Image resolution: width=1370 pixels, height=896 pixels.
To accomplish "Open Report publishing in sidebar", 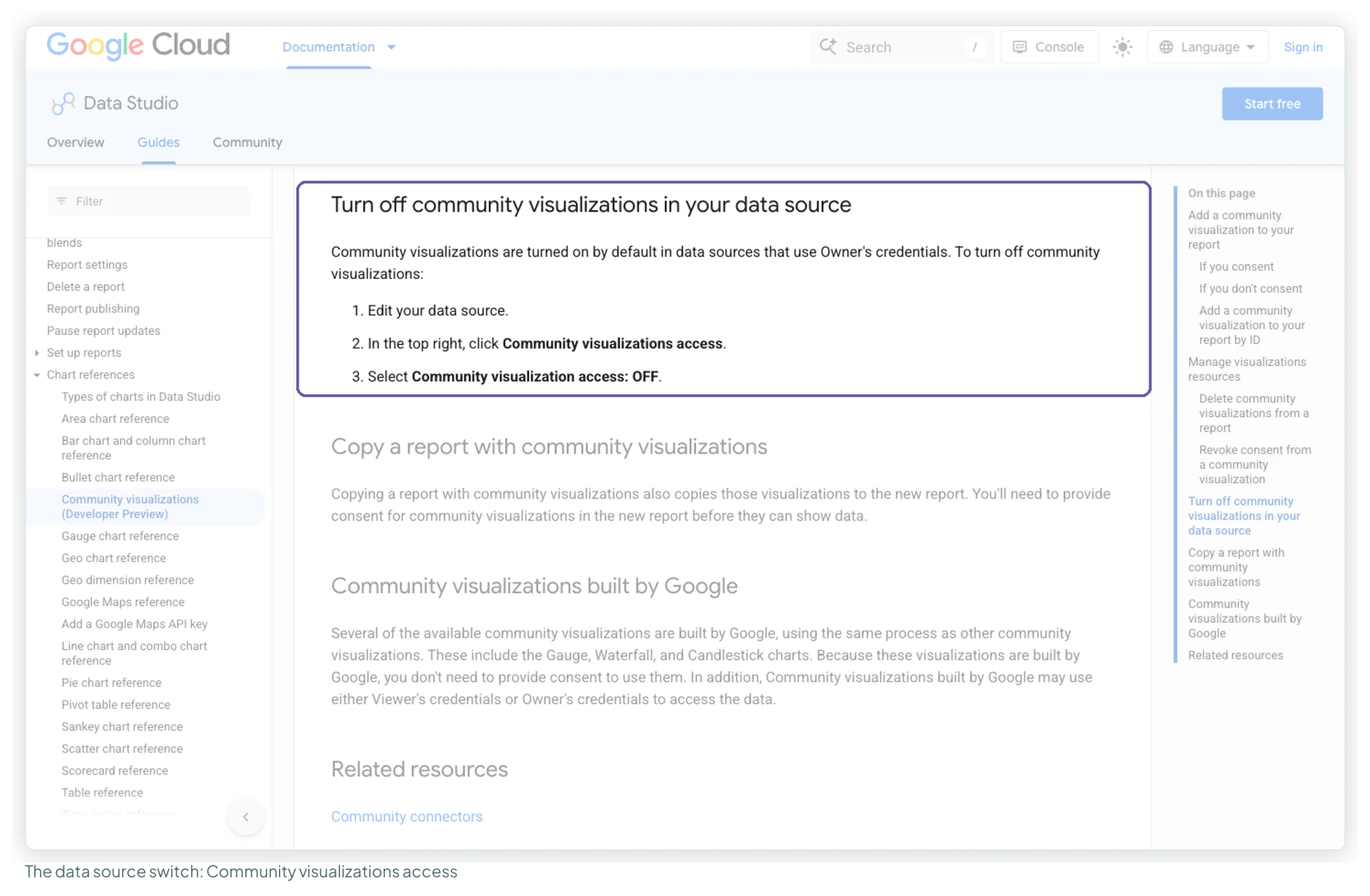I will tap(93, 309).
